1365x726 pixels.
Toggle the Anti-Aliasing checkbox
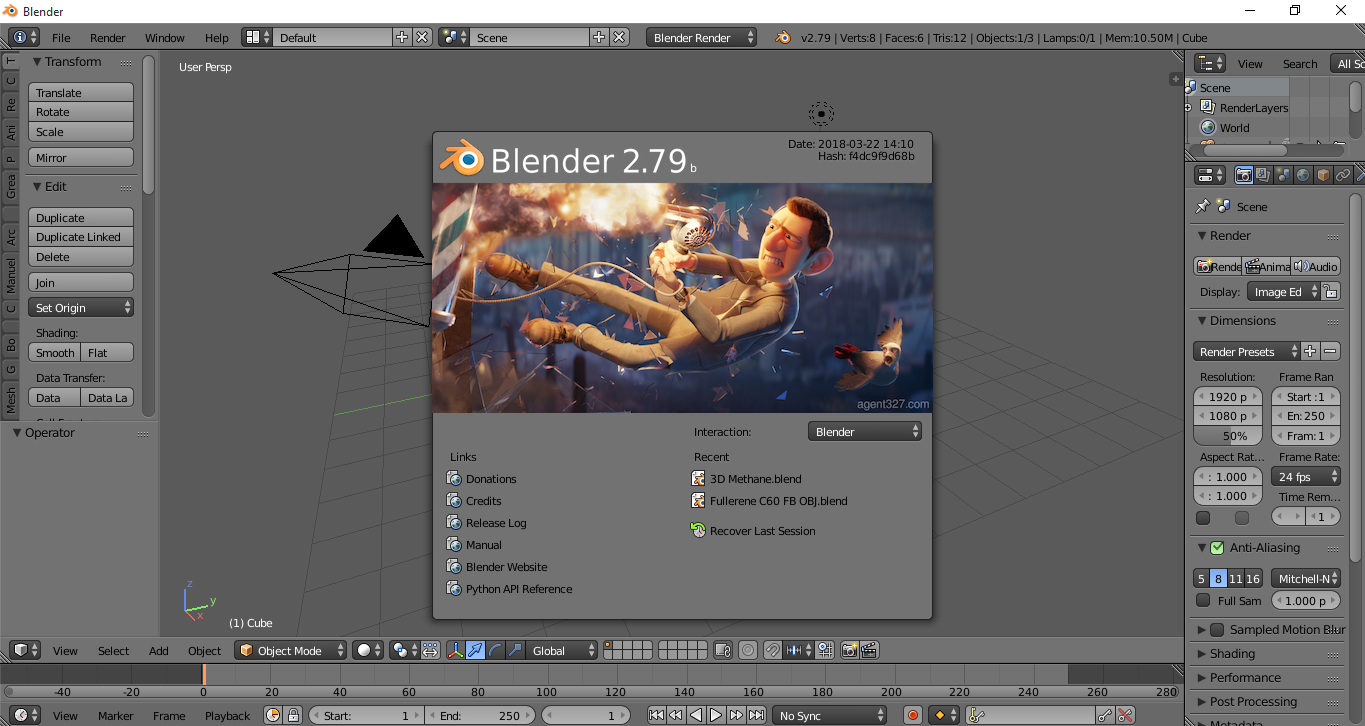tap(1217, 548)
